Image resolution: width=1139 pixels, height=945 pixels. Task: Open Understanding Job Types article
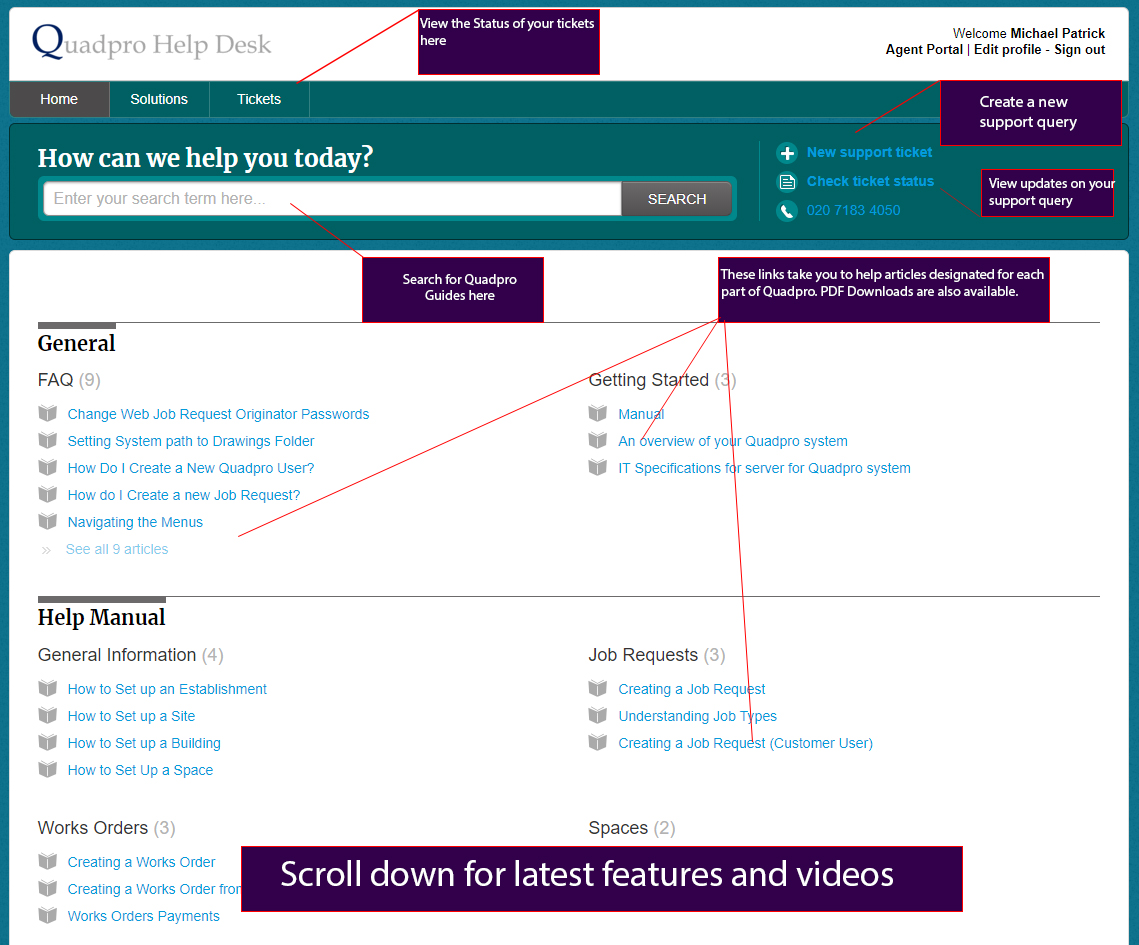697,716
